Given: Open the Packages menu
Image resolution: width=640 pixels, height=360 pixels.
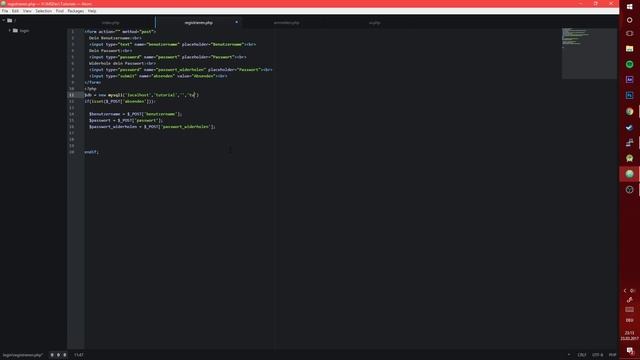Looking at the screenshot, I should click(x=76, y=11).
